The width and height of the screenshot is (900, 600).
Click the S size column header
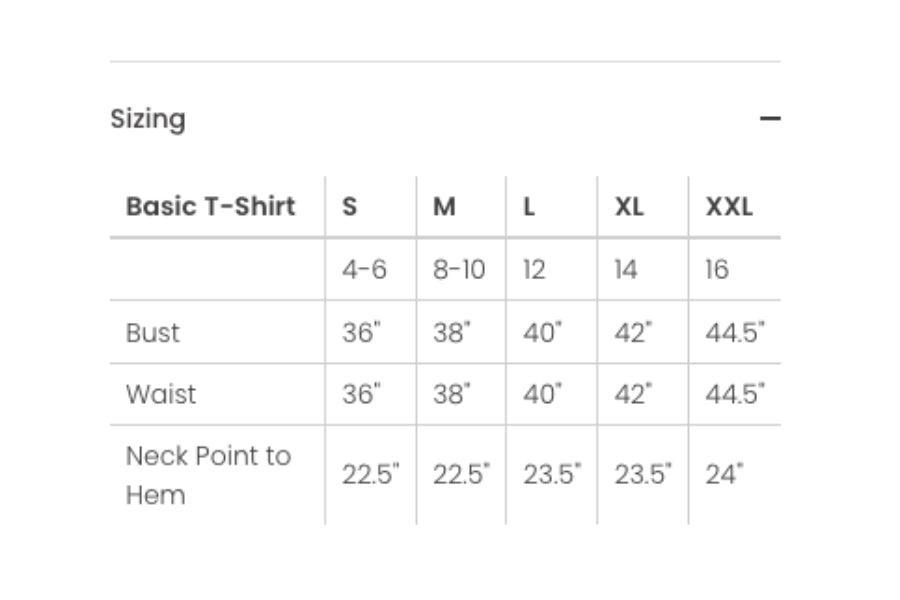tap(350, 207)
